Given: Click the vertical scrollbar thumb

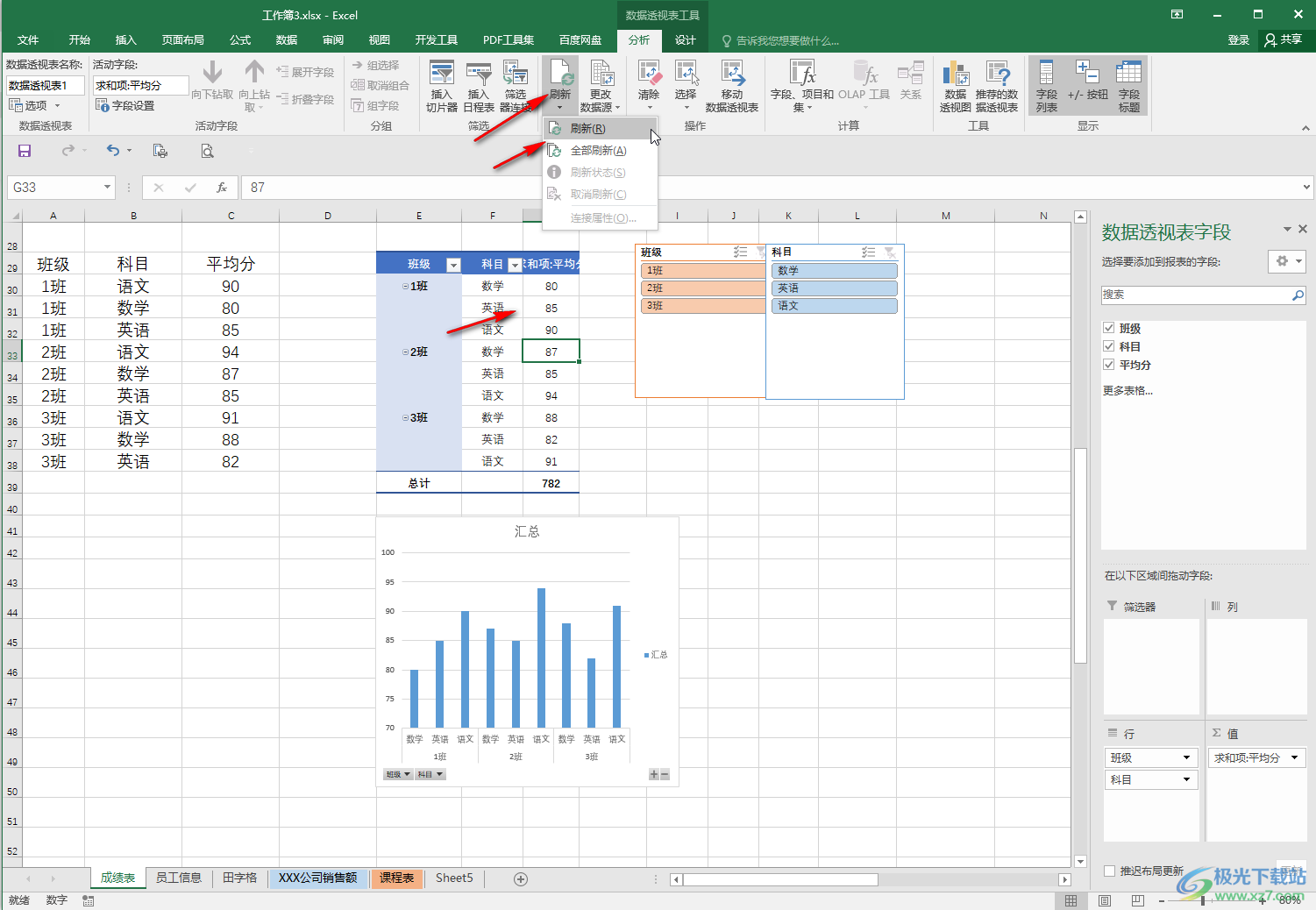Looking at the screenshot, I should click(1080, 557).
